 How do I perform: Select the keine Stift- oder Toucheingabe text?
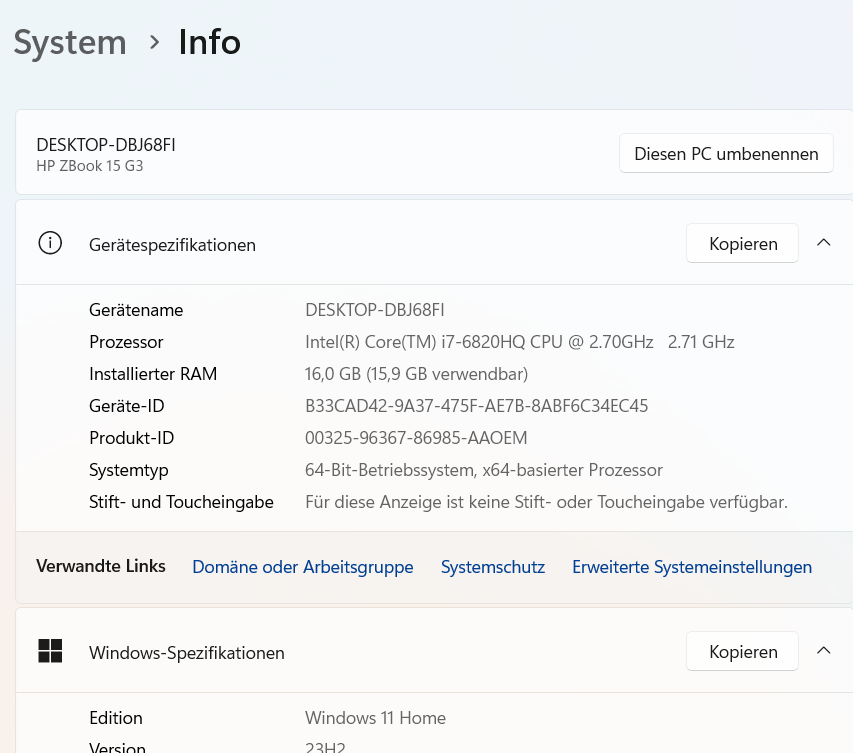[546, 503]
